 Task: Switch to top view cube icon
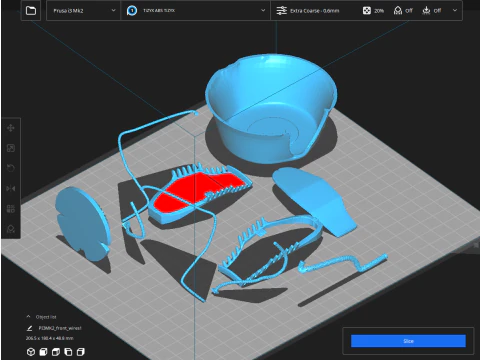(56, 352)
